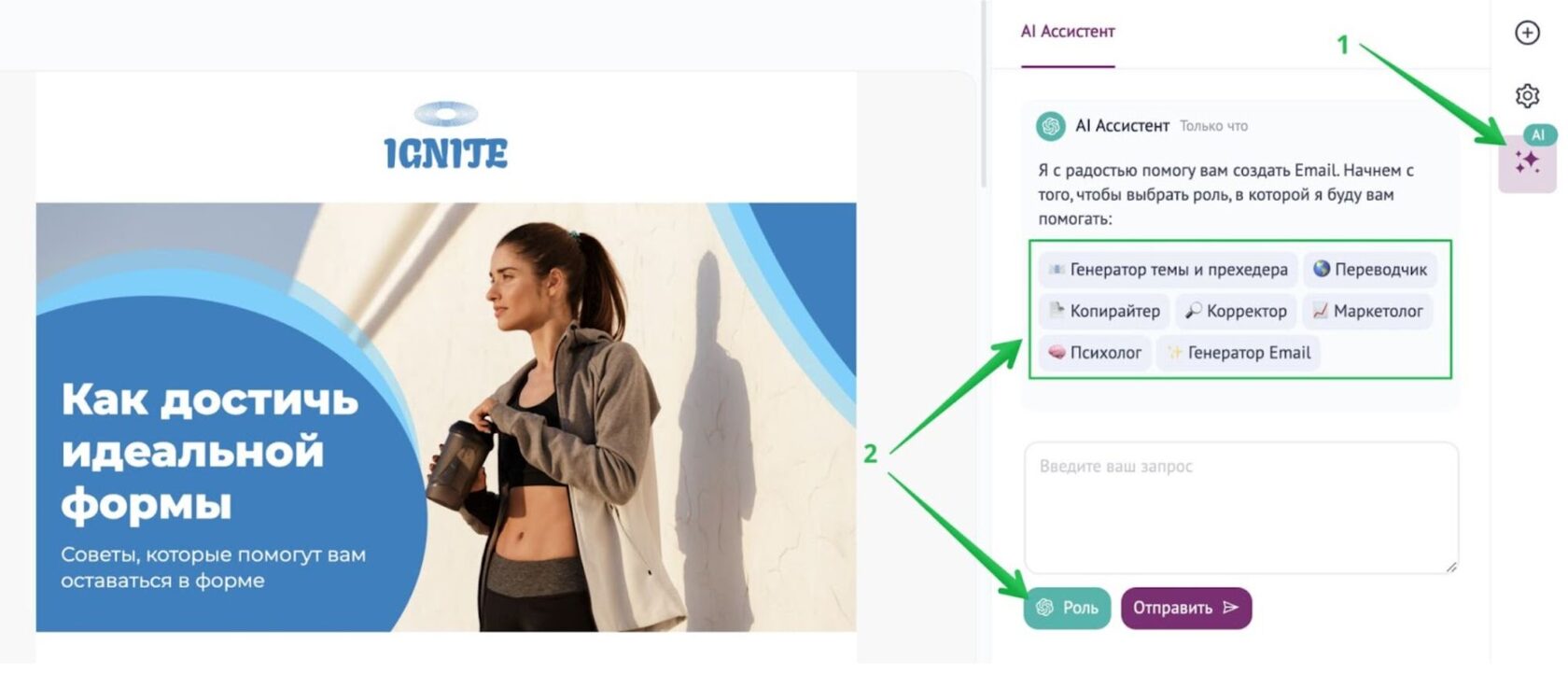Screen dimensions: 1568x673
Task: Choose the Копирайтер role
Action: coord(1104,311)
